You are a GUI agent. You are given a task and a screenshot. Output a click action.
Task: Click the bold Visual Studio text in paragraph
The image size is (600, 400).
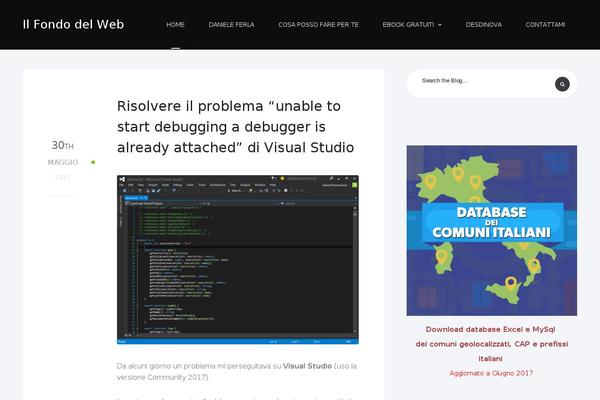pos(307,366)
